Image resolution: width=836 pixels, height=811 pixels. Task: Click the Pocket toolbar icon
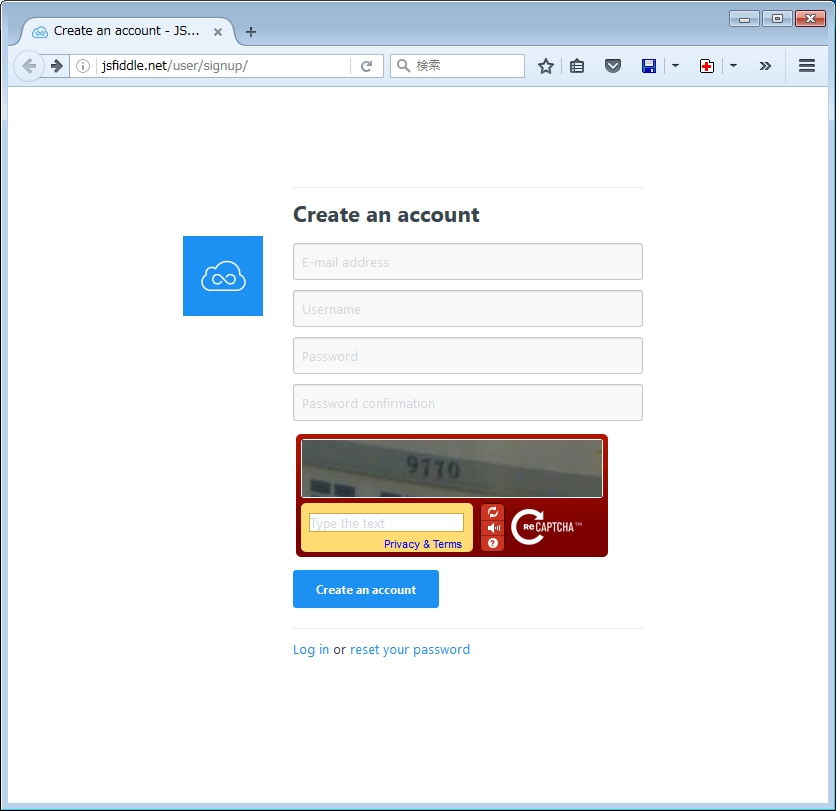pos(613,66)
